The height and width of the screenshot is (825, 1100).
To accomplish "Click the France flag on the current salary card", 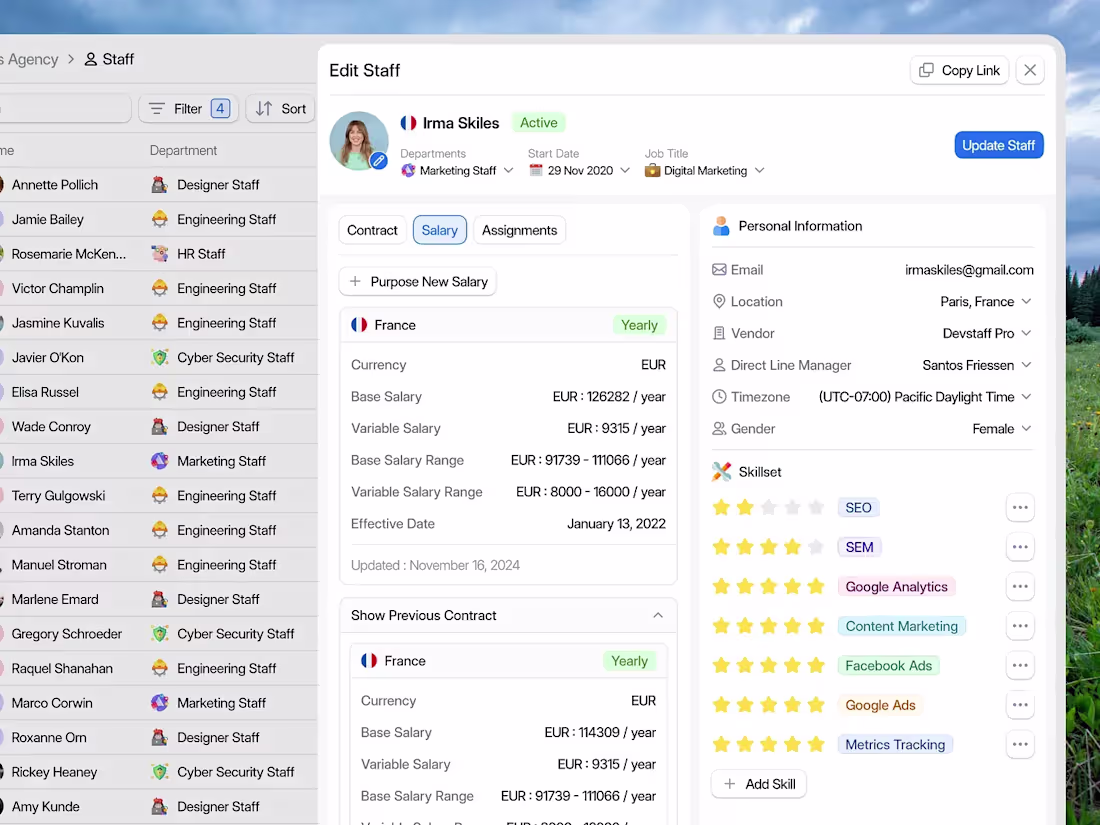I will point(359,324).
